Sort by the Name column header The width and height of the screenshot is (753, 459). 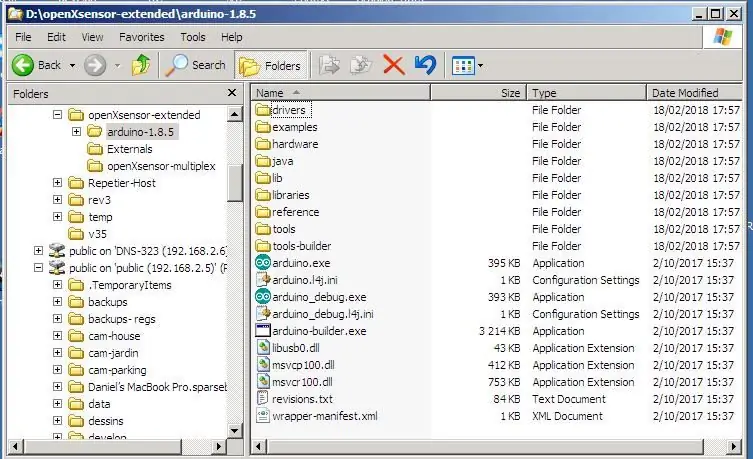pos(340,93)
